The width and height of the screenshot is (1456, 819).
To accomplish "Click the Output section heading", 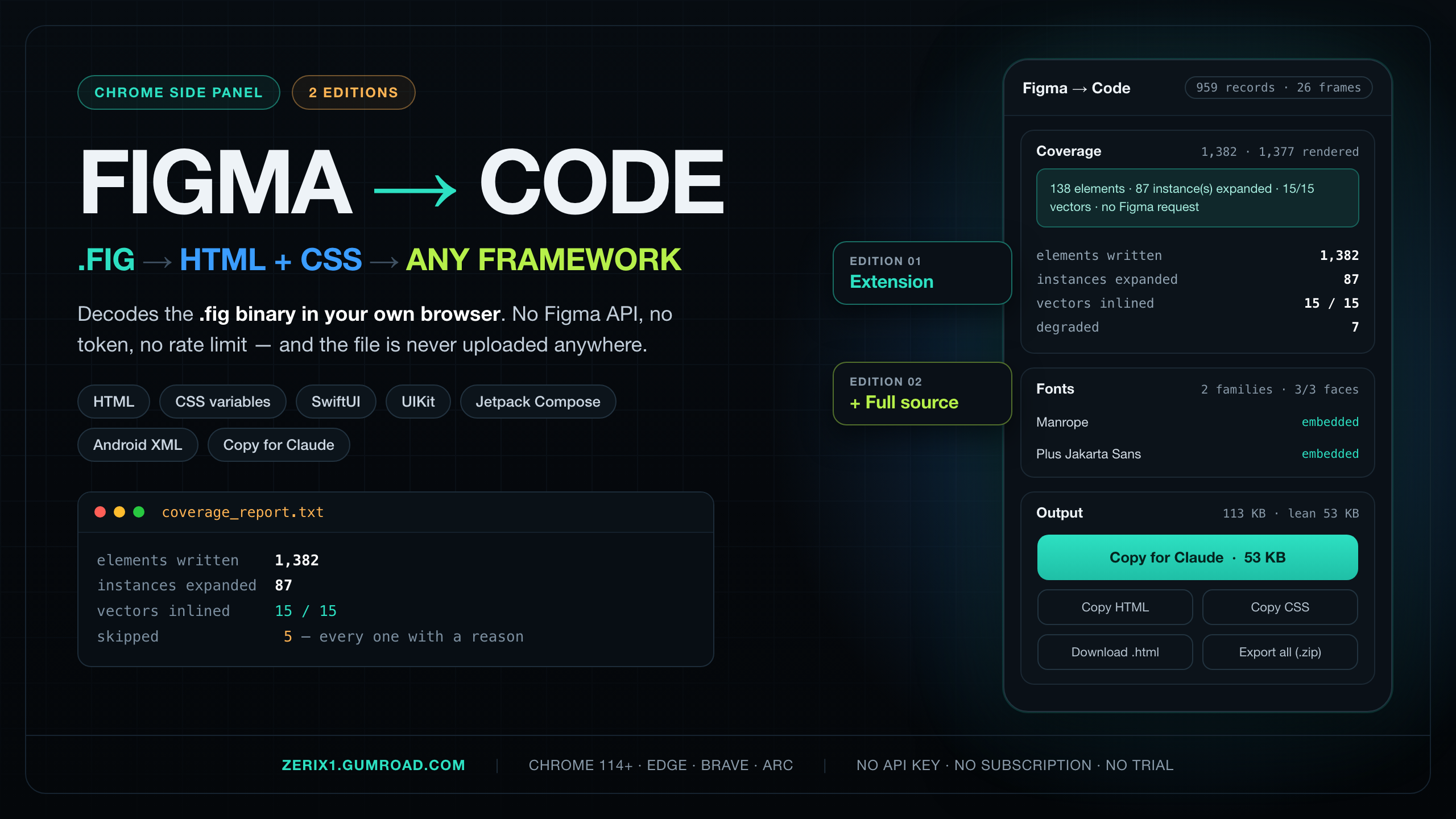I will click(1059, 512).
